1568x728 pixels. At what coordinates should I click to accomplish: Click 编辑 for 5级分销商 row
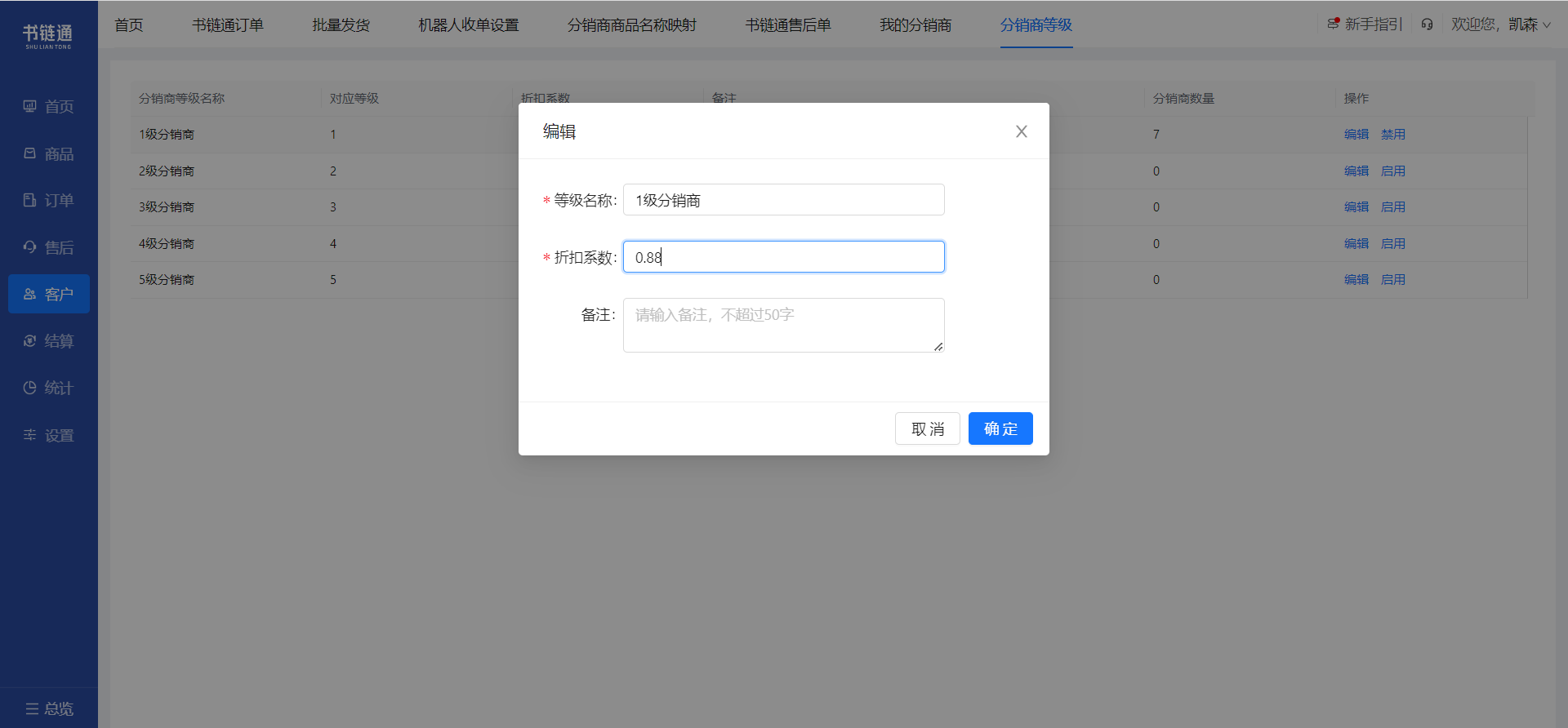point(1356,280)
